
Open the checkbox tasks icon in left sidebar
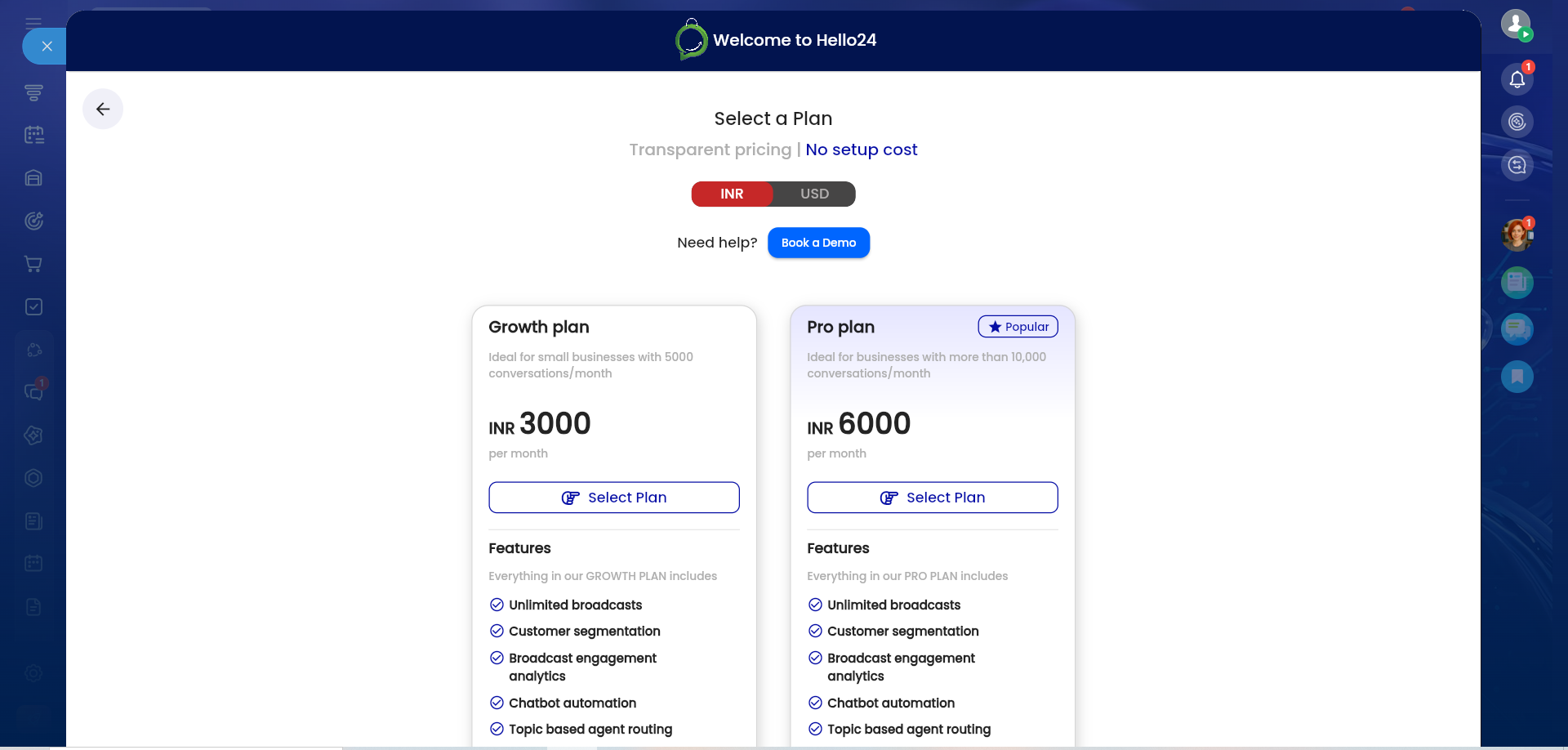33,306
